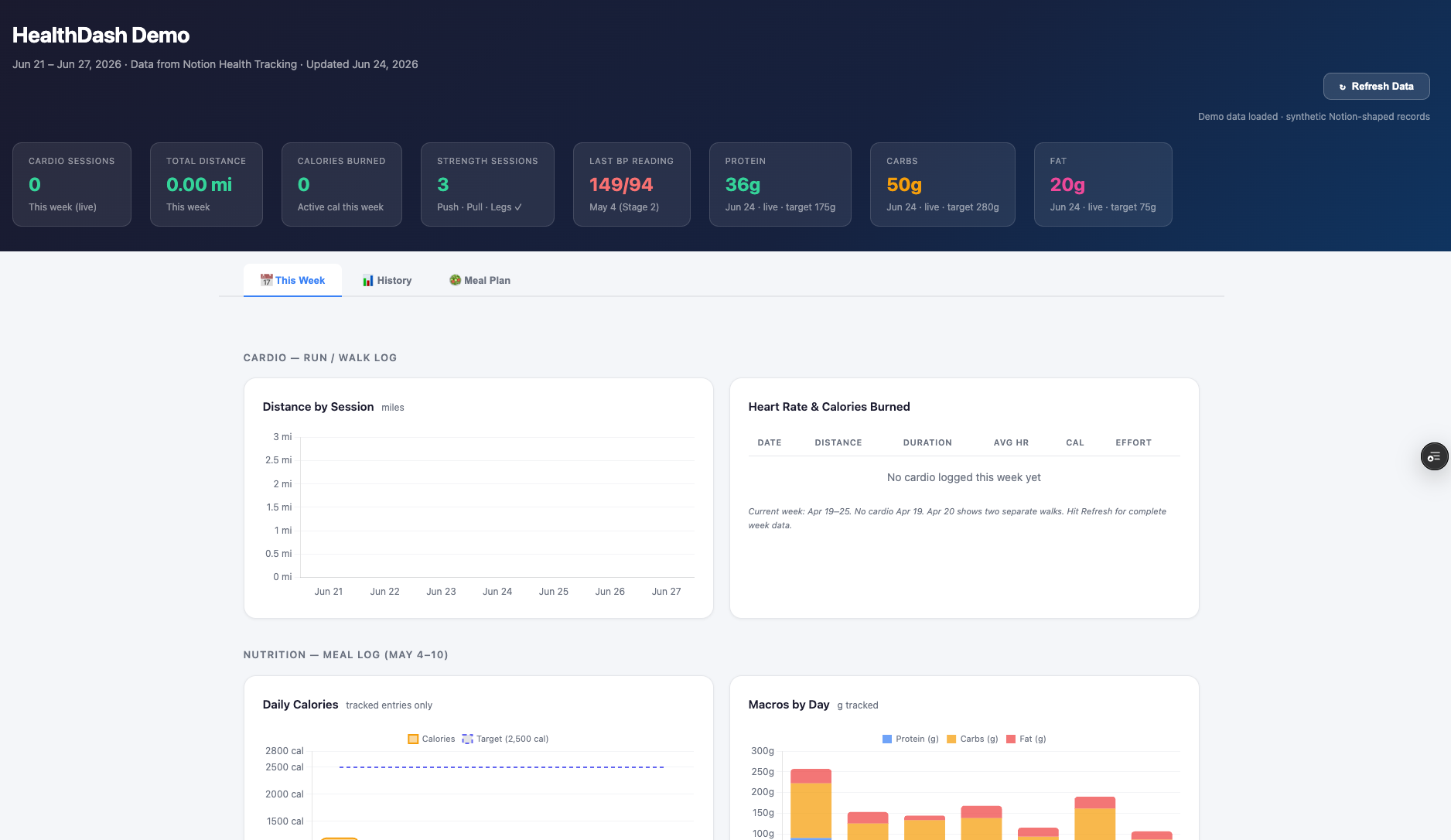This screenshot has width=1451, height=840.
Task: Toggle the Carbs (g) legend item
Action: tap(972, 739)
